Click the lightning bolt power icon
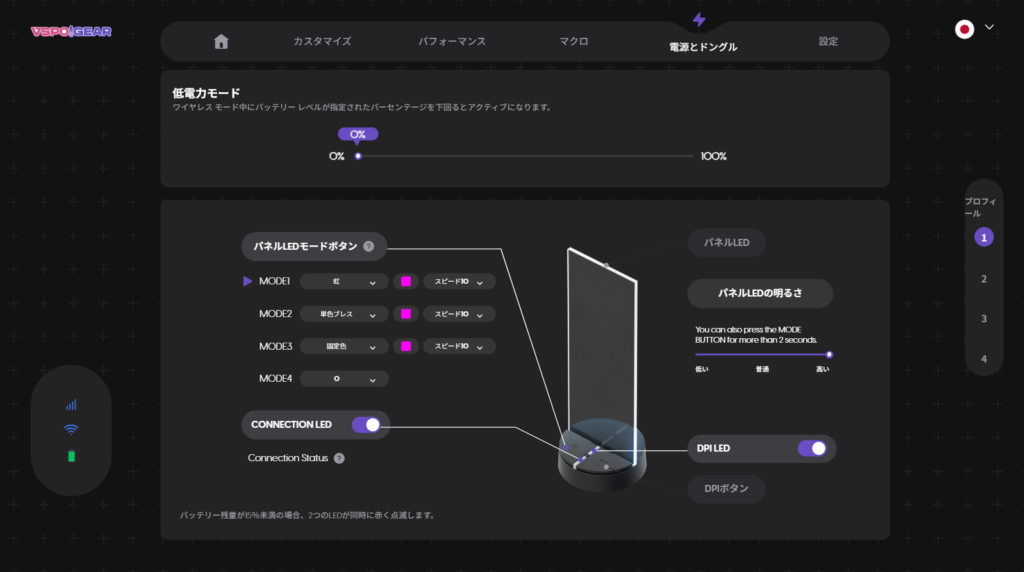 (698, 20)
